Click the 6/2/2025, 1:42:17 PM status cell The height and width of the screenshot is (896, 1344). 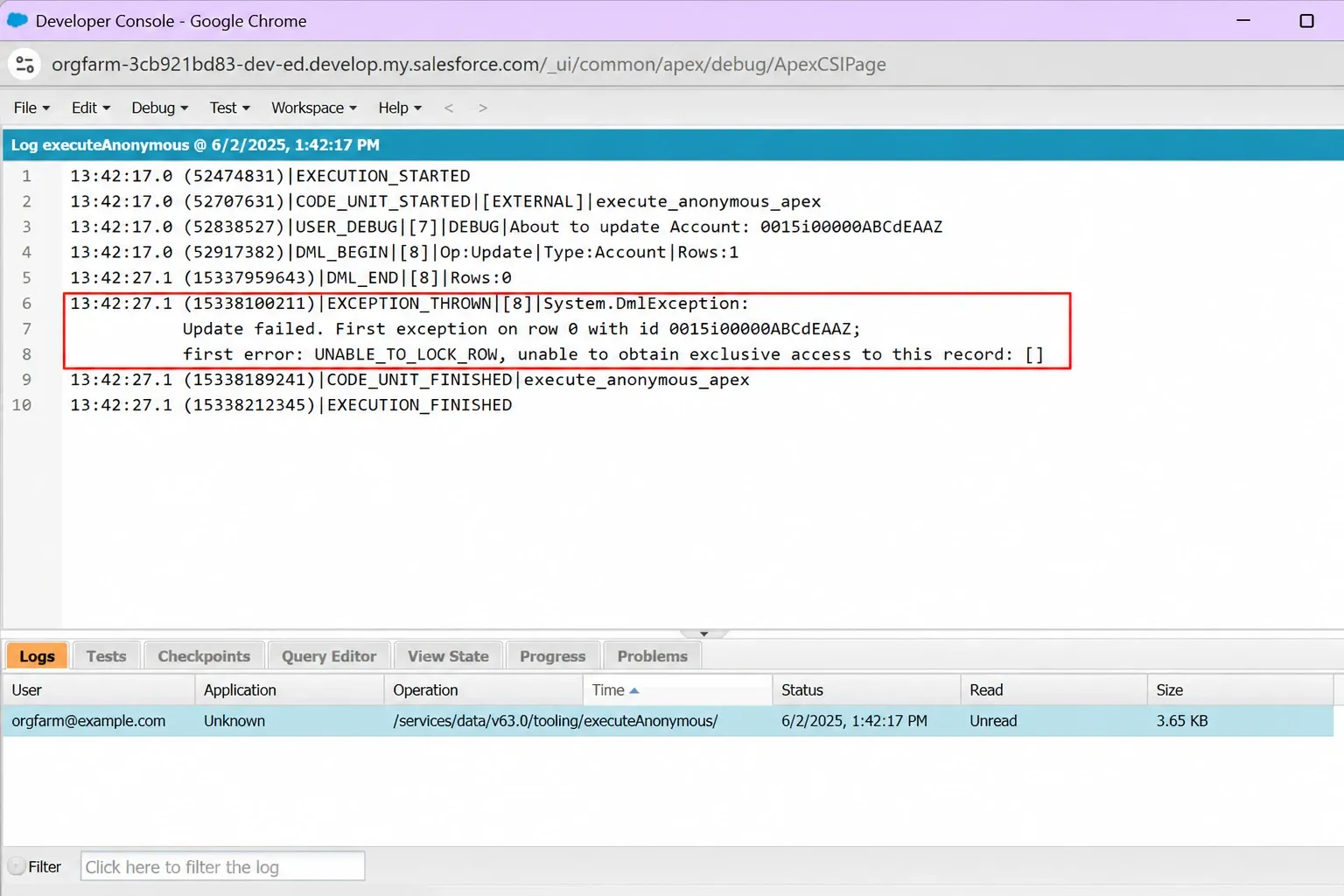pyautogui.click(x=854, y=721)
